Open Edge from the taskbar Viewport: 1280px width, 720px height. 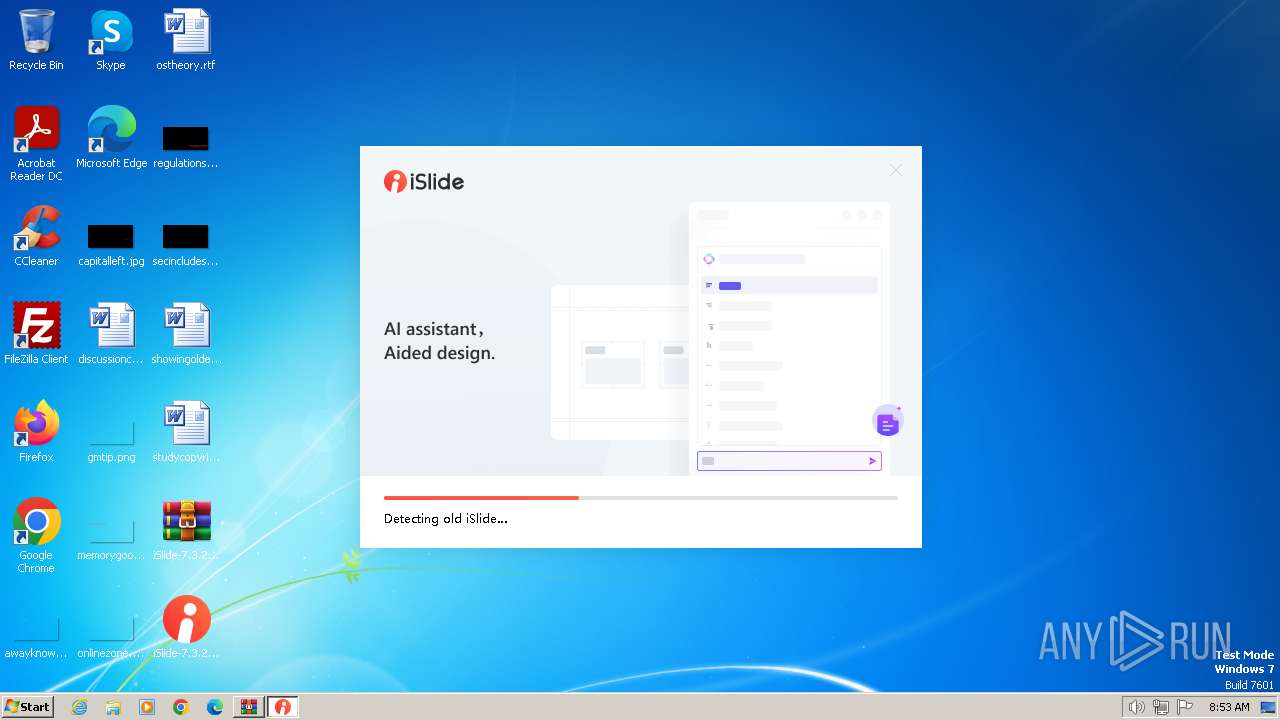215,707
